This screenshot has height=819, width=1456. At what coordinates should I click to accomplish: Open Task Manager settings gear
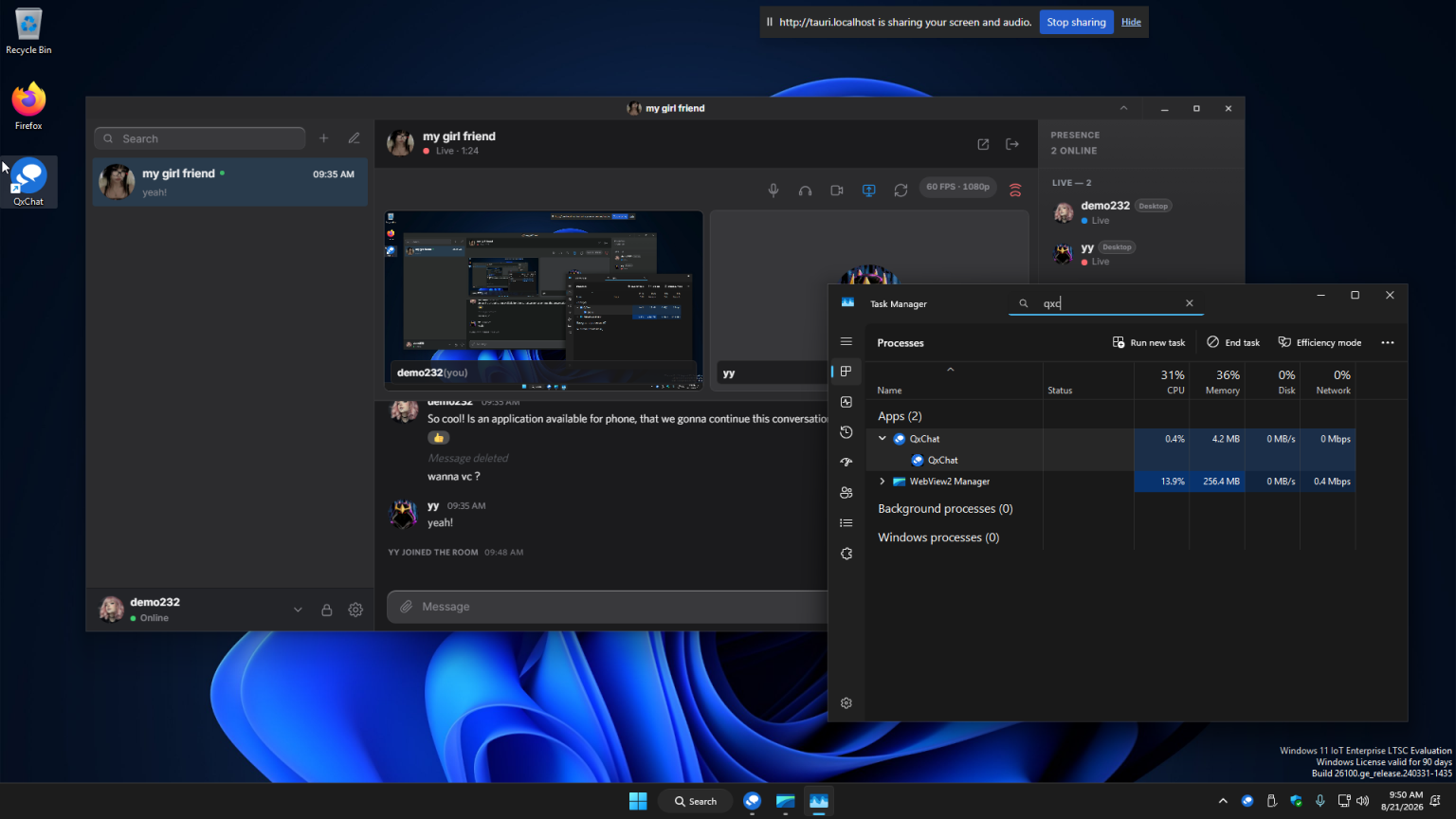(x=846, y=703)
